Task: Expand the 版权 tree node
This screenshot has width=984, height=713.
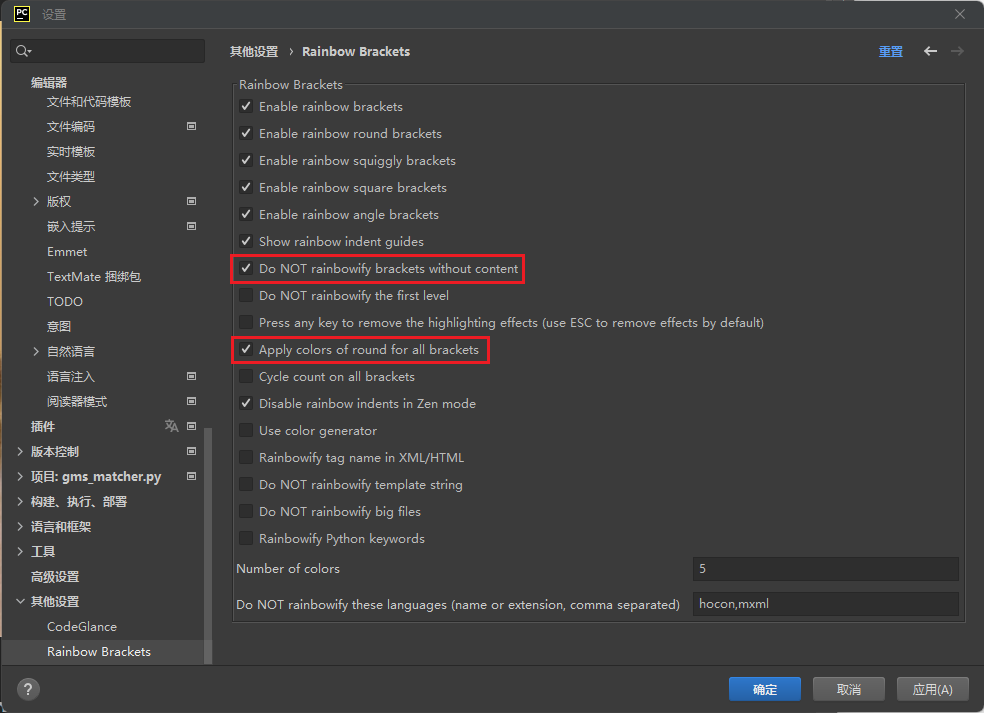Action: pyautogui.click(x=36, y=201)
